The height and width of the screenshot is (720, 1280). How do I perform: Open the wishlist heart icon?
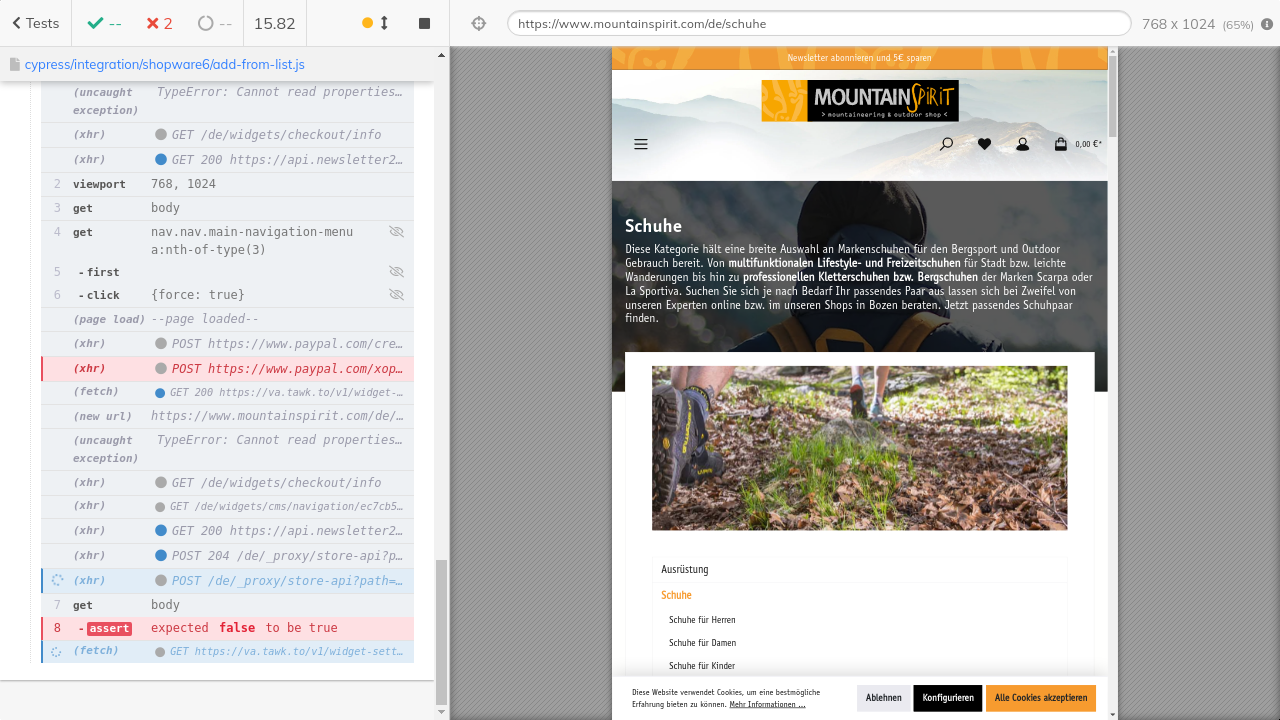click(x=984, y=144)
